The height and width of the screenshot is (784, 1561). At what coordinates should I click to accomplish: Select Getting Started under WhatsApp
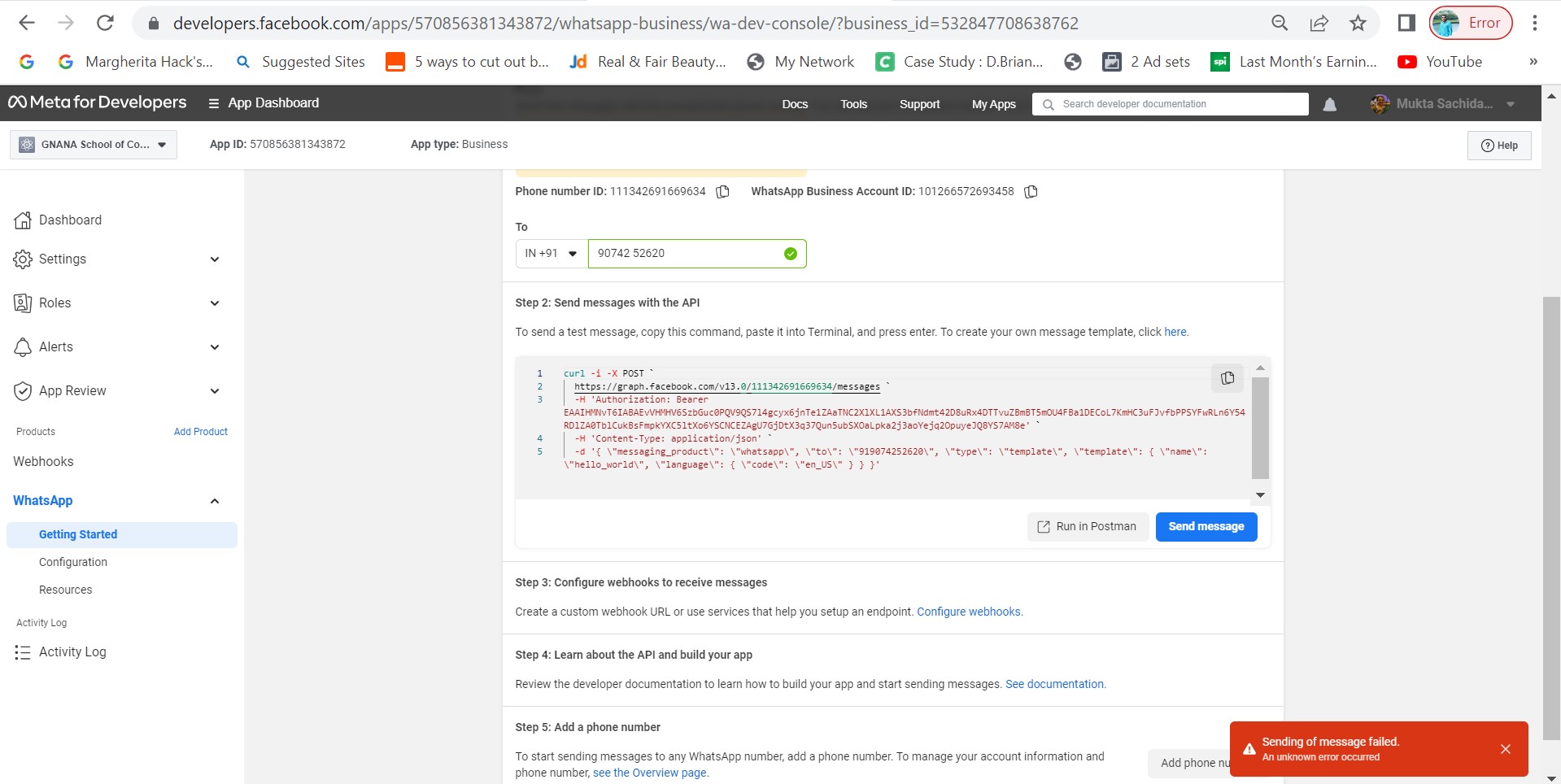coord(122,534)
